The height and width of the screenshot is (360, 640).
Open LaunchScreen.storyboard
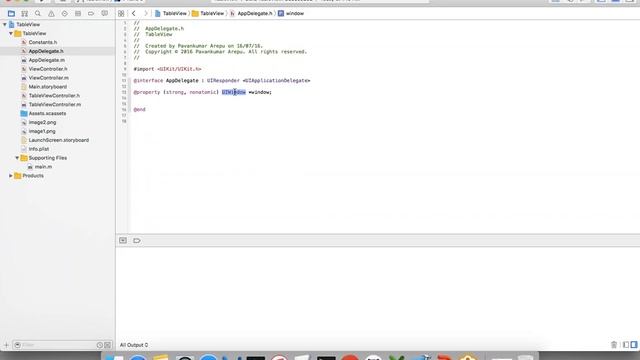click(58, 140)
